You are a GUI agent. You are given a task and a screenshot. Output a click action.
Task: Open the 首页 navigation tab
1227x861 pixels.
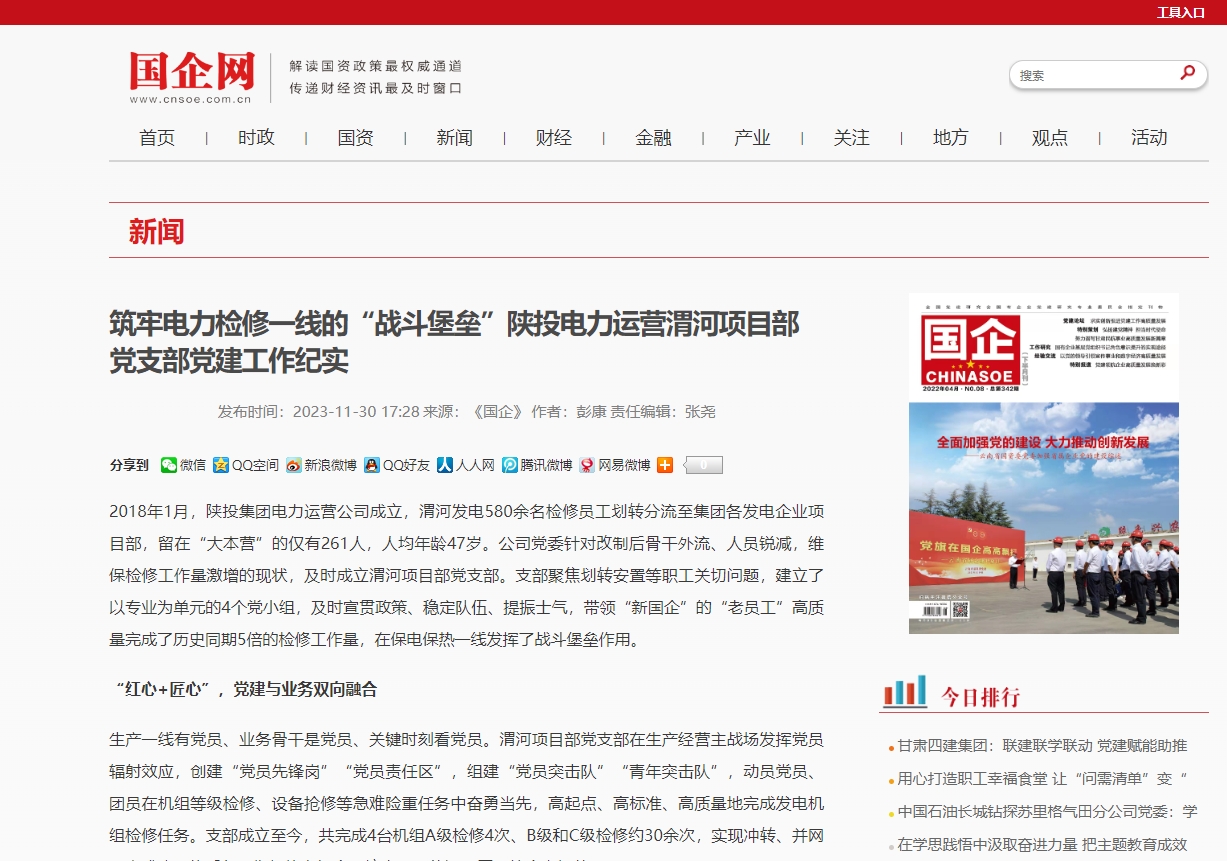click(157, 138)
